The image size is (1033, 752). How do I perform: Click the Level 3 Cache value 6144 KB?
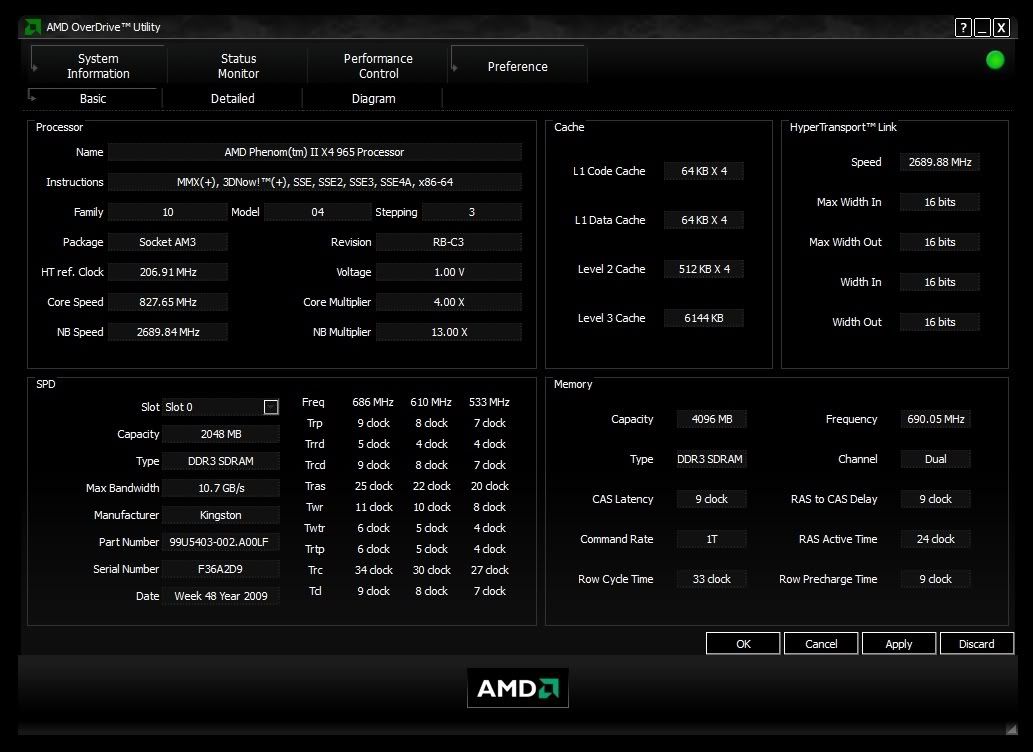click(x=704, y=318)
